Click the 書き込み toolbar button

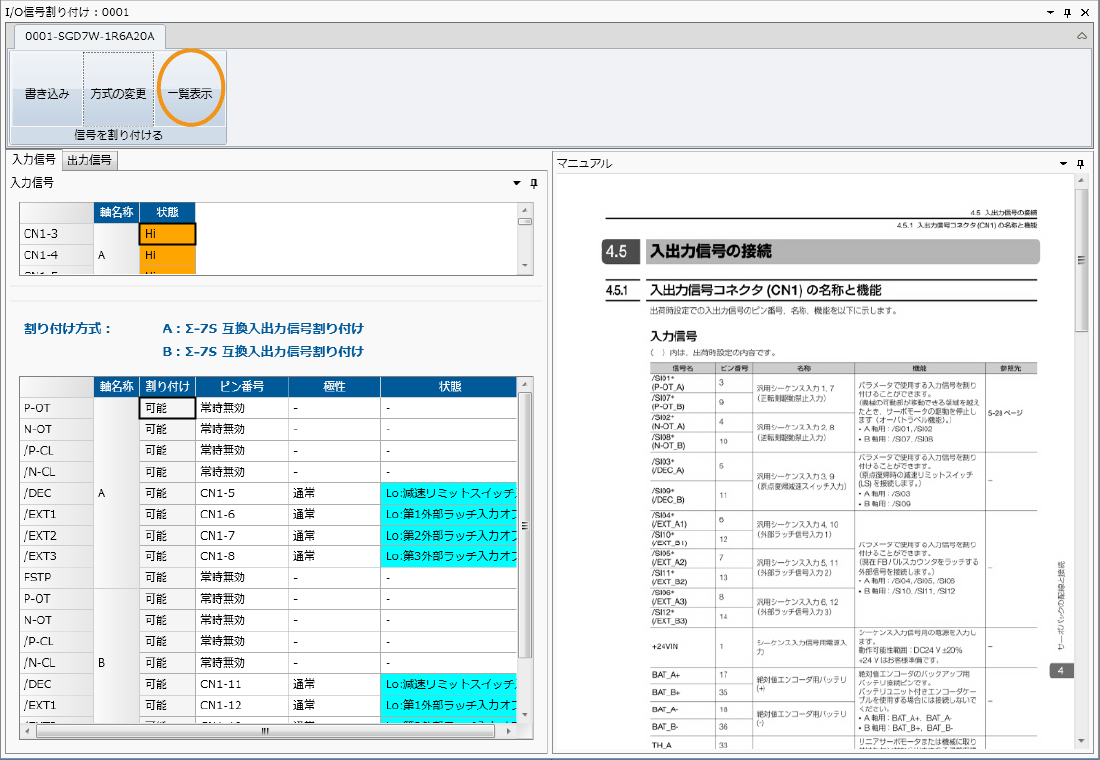click(x=47, y=94)
